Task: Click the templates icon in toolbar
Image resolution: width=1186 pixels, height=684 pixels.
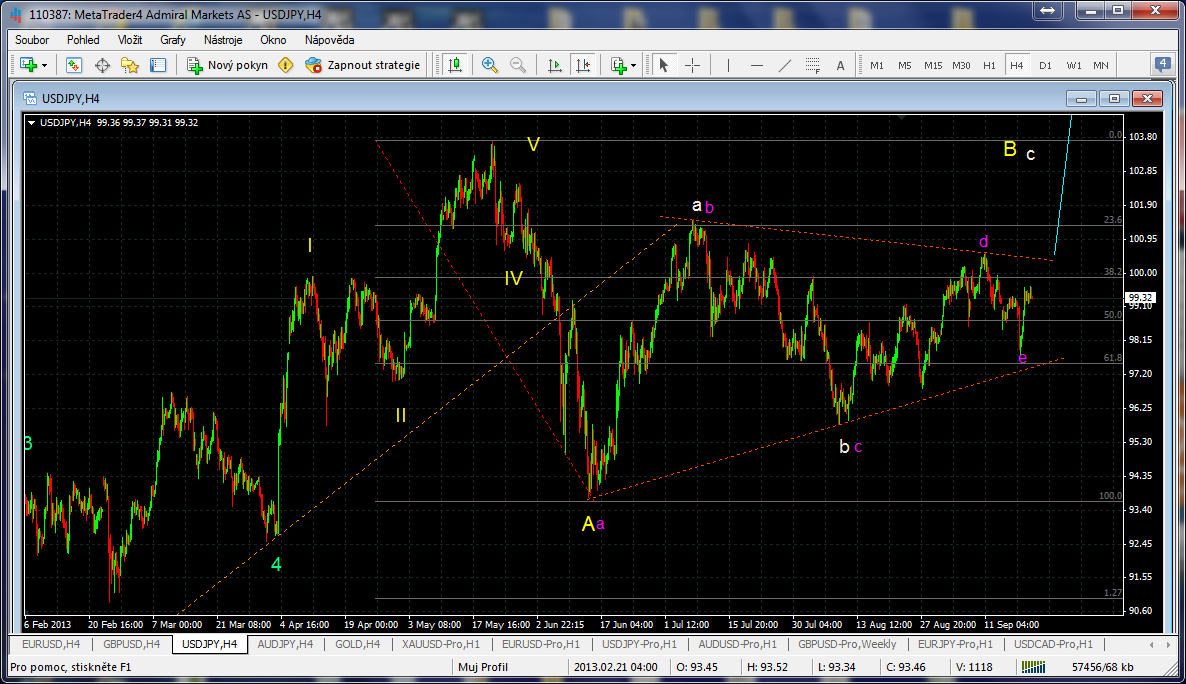Action: (x=619, y=65)
